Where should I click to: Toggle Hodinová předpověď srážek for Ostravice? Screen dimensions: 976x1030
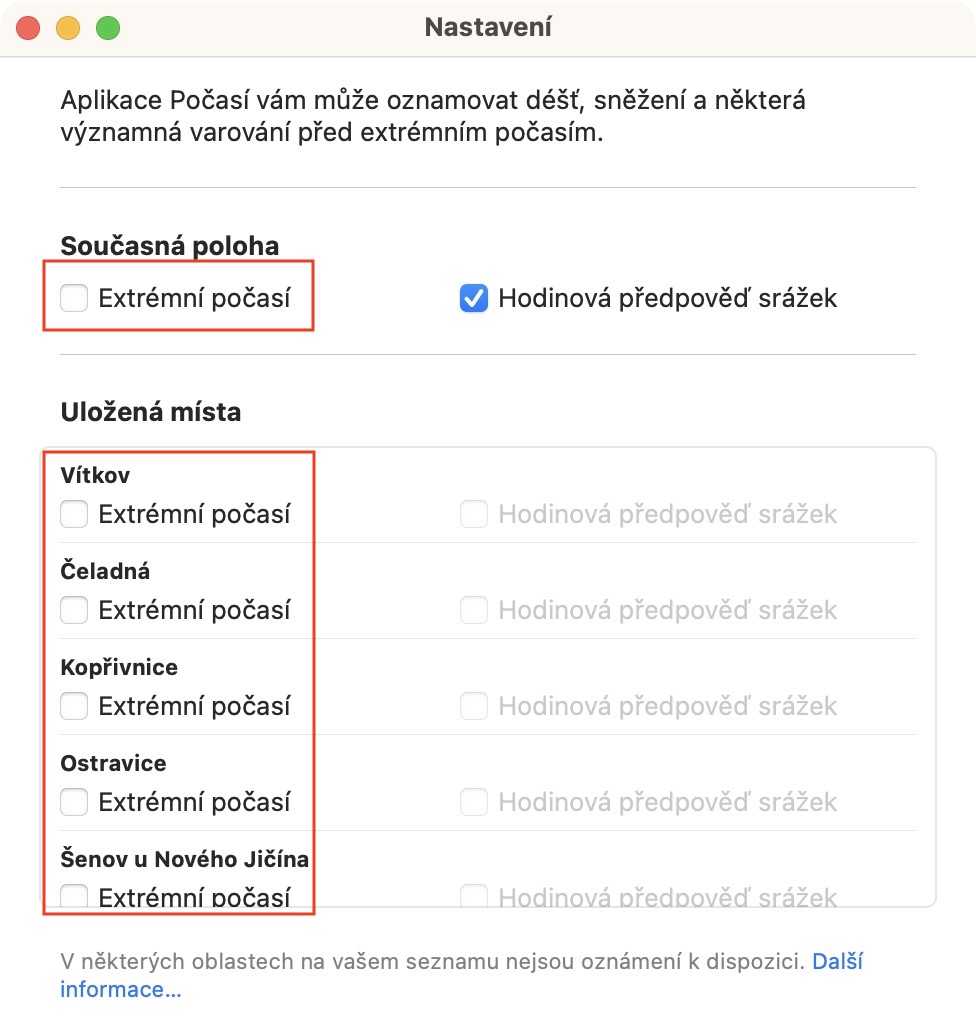pyautogui.click(x=474, y=802)
